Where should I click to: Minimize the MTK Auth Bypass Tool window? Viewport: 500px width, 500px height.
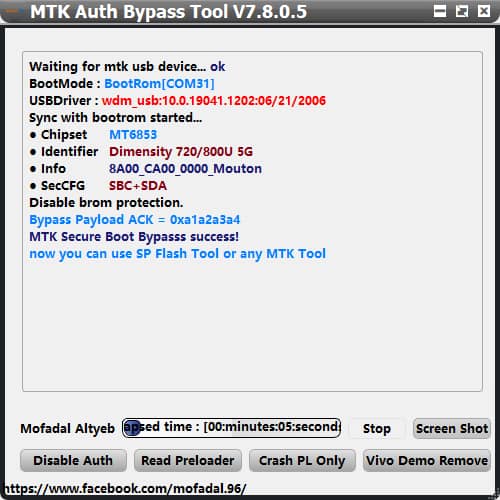[440, 11]
